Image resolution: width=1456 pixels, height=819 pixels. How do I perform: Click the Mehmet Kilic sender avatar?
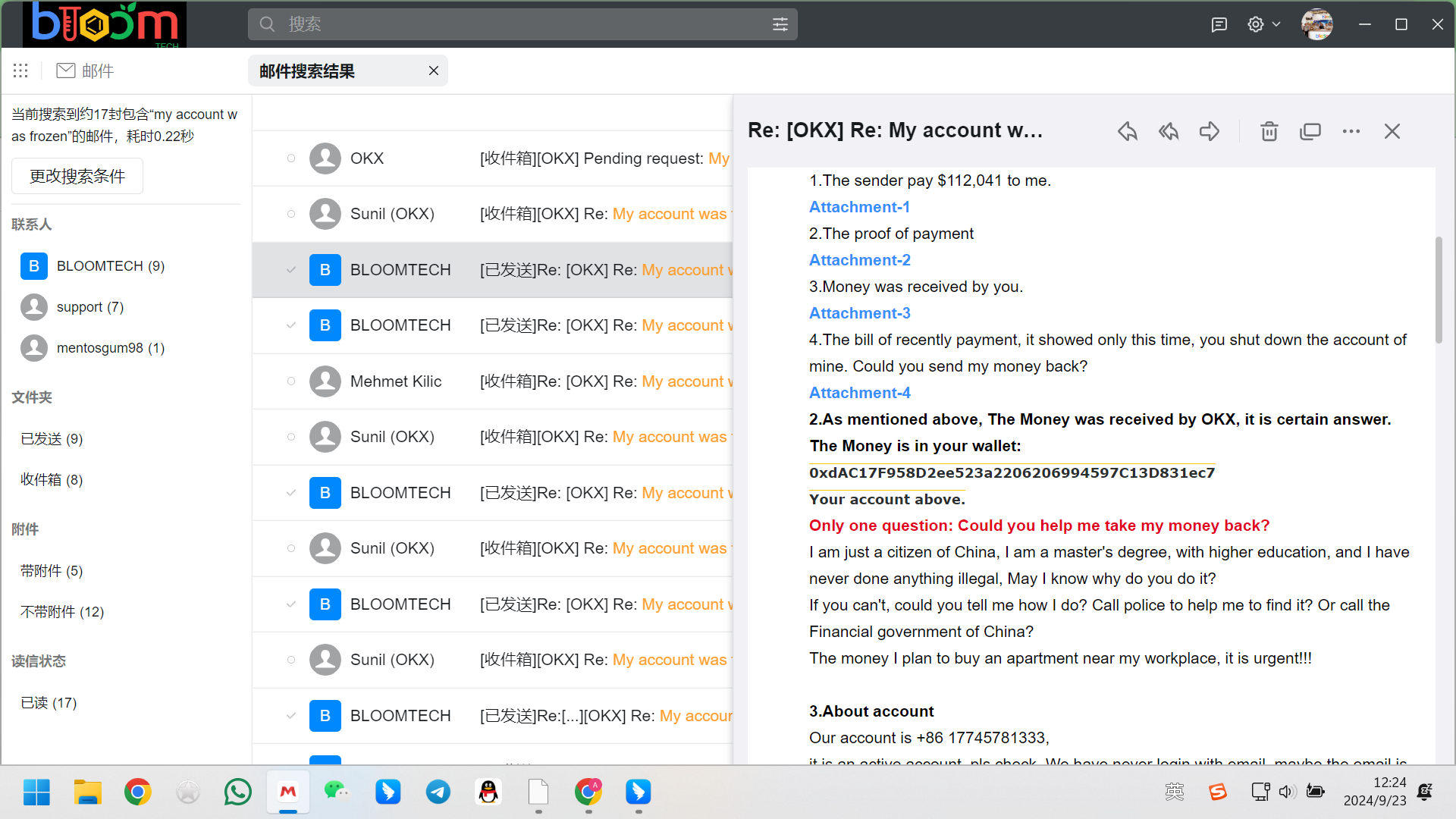pos(325,381)
